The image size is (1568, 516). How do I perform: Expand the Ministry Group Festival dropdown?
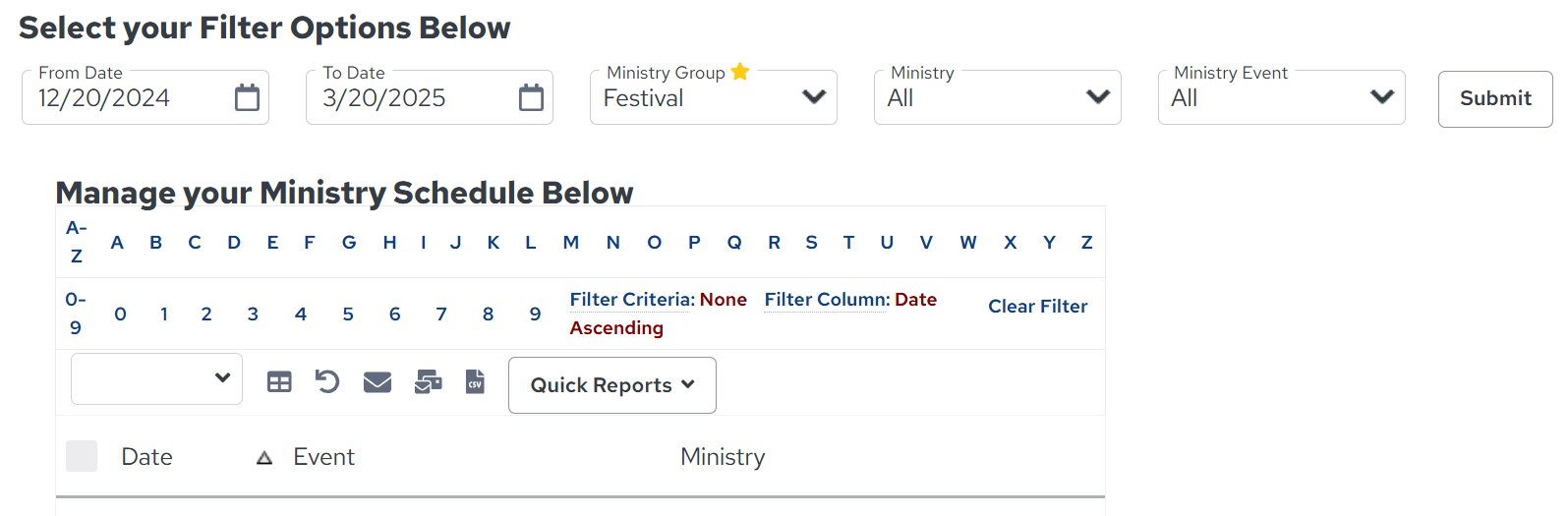point(714,97)
